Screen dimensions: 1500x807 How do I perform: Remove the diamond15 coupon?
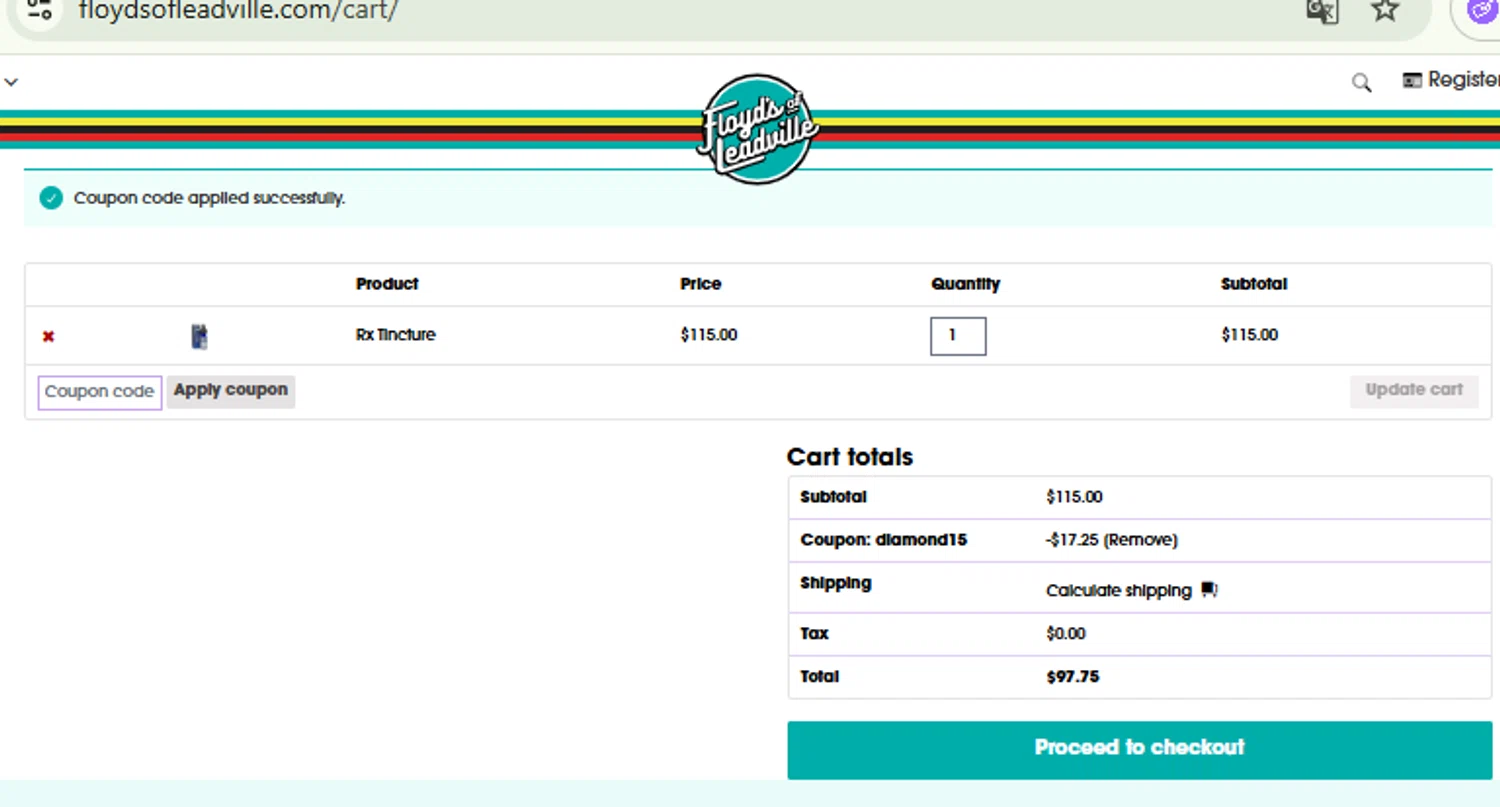[1141, 540]
